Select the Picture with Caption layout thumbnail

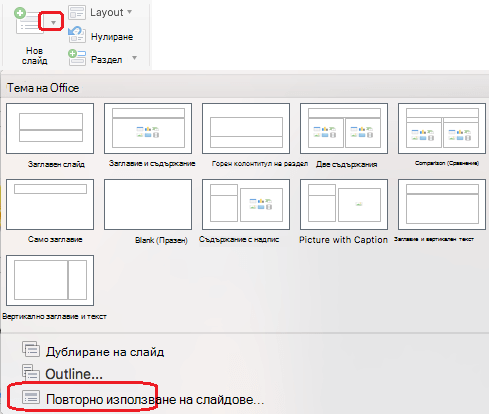coord(344,204)
